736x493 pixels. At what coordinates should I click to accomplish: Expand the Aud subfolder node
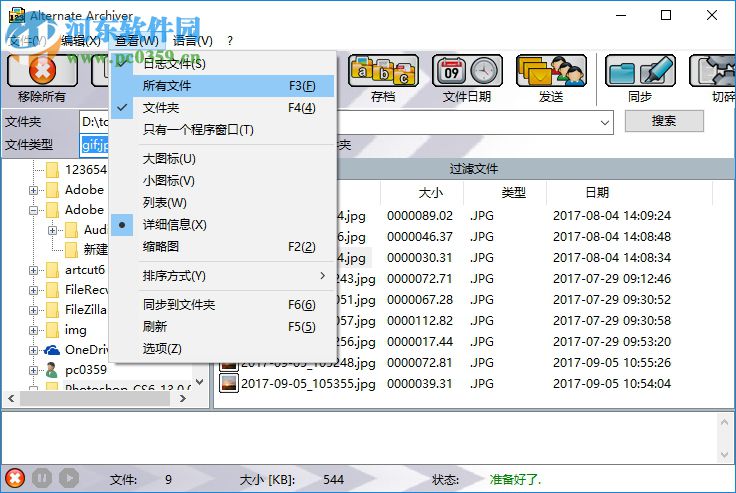click(52, 230)
